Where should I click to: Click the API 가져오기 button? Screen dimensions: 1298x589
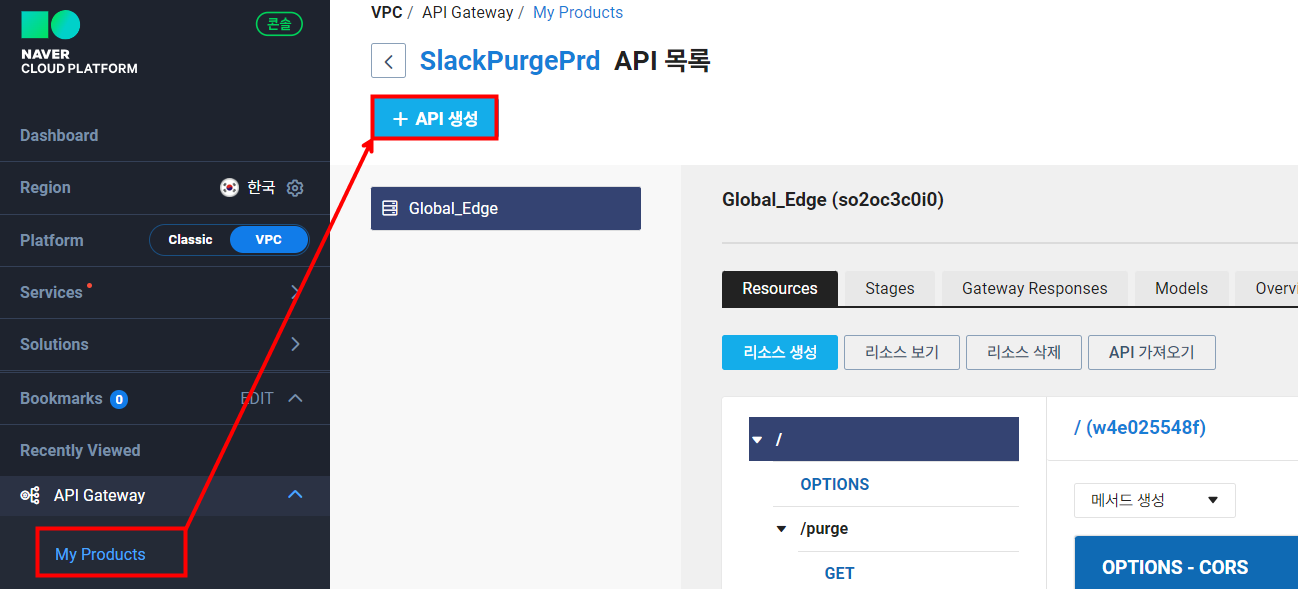pos(1152,352)
